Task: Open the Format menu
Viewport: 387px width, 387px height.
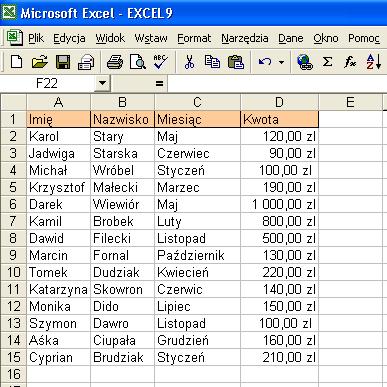Action: coord(194,38)
